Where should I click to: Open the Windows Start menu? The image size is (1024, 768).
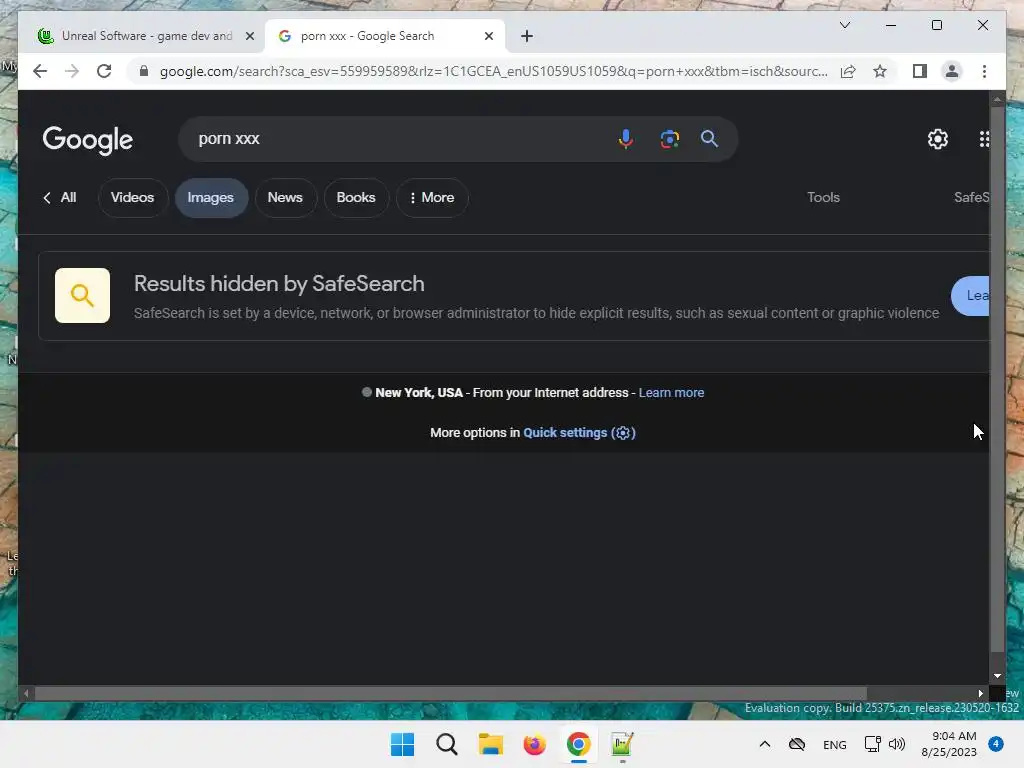coord(402,744)
